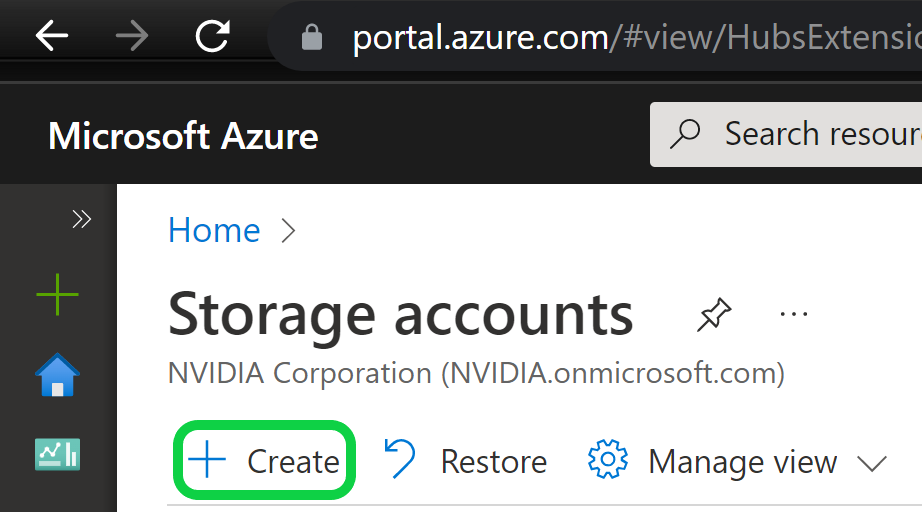Click the padlock site info icon
This screenshot has height=512, width=922.
click(312, 38)
